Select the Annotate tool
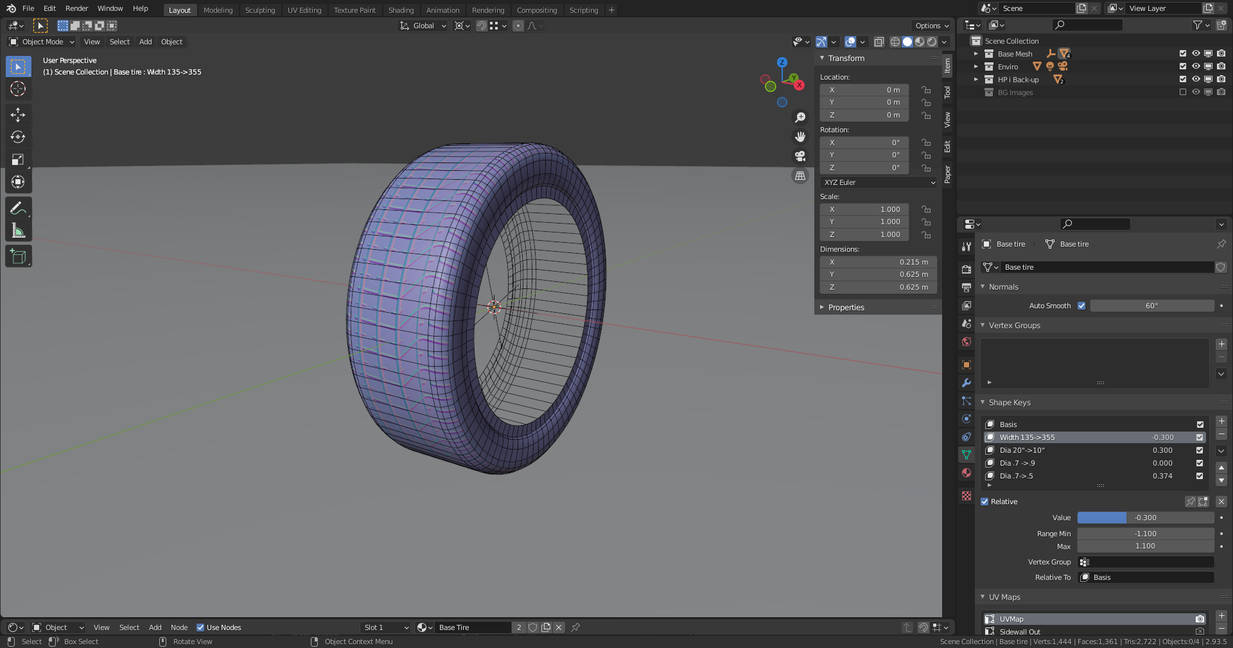The width and height of the screenshot is (1233, 648). pos(18,208)
